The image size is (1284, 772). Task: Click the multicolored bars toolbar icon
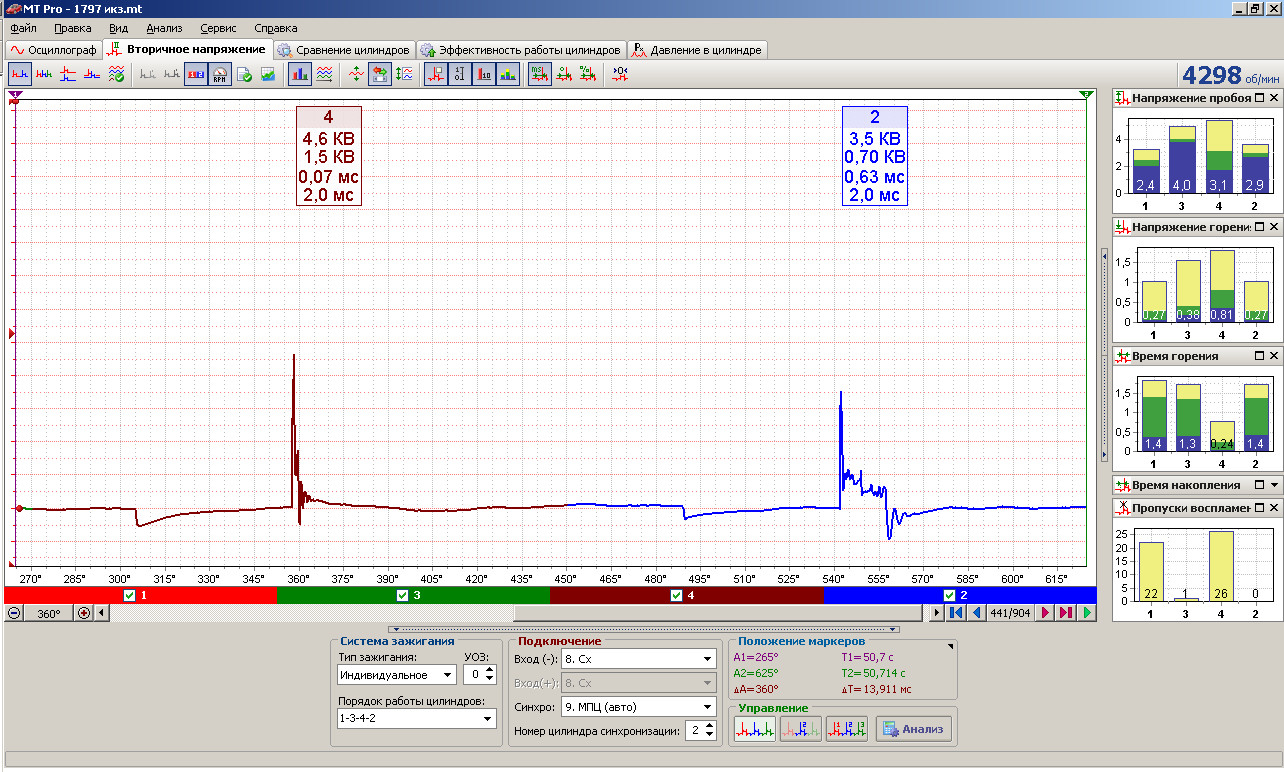coord(508,73)
